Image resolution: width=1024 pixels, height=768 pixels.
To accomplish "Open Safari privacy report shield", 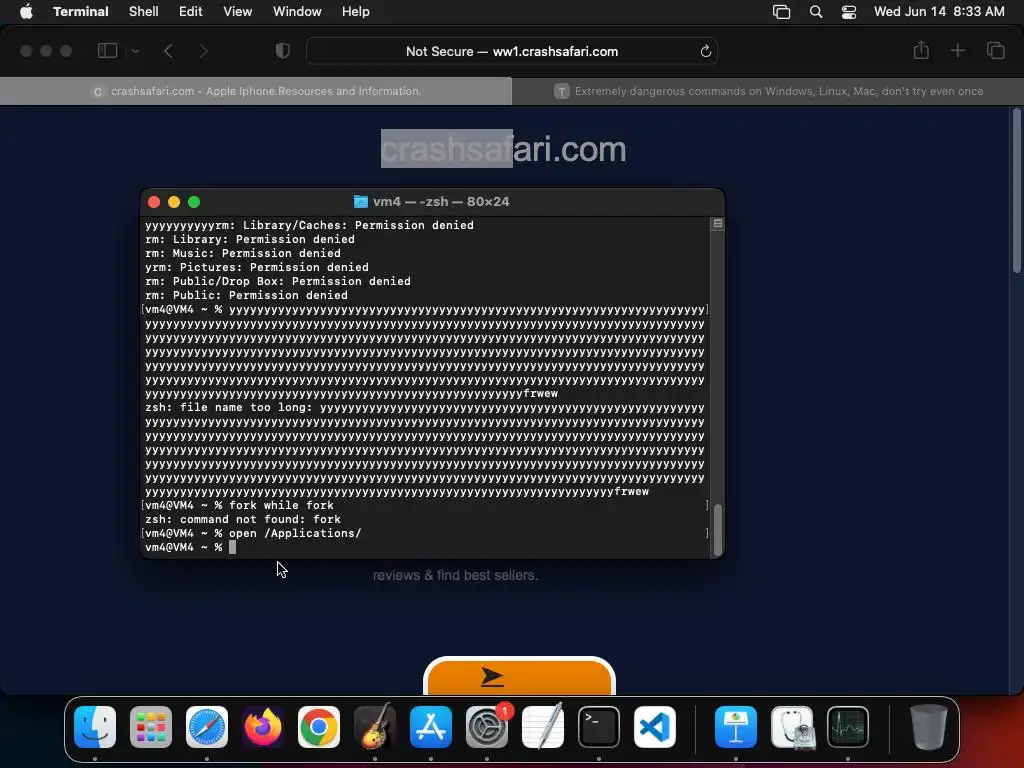I will click(283, 51).
